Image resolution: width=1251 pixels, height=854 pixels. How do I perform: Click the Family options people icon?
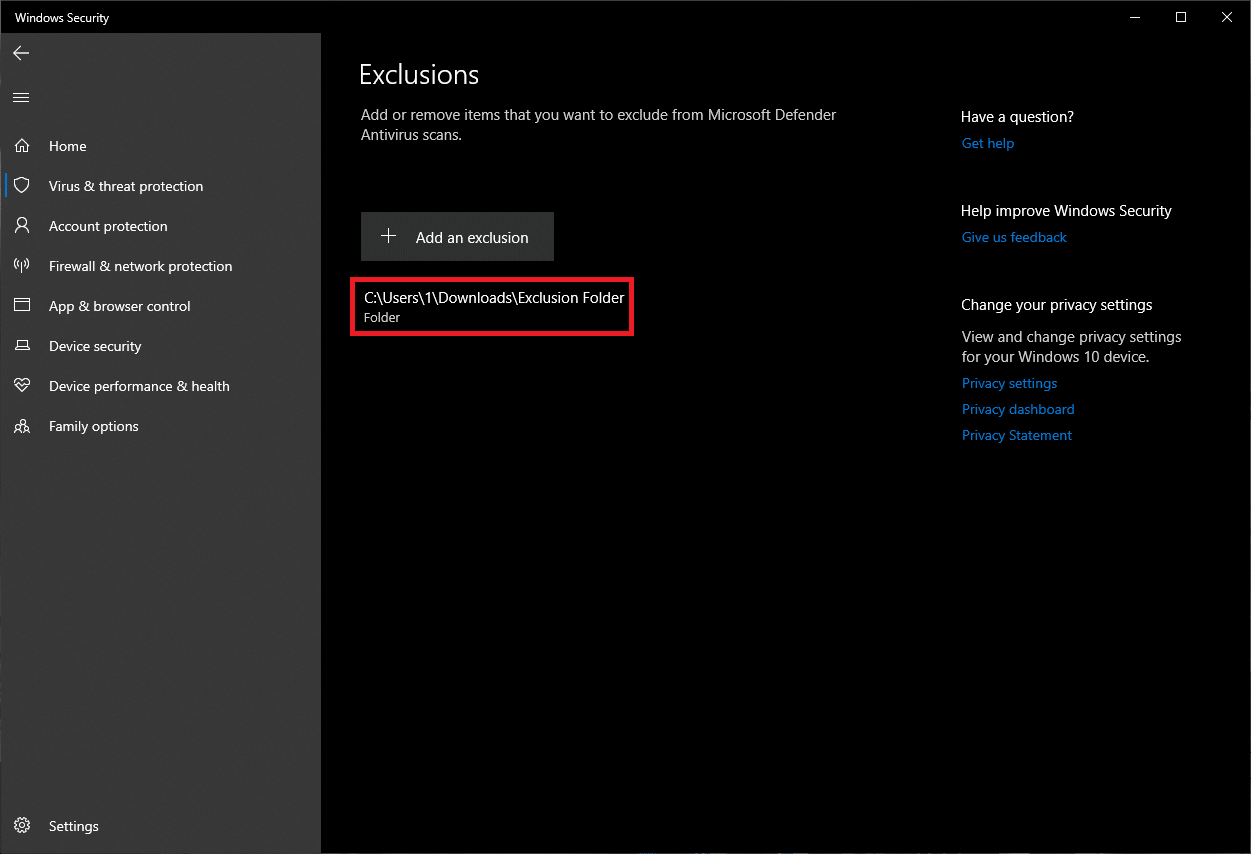[x=22, y=426]
